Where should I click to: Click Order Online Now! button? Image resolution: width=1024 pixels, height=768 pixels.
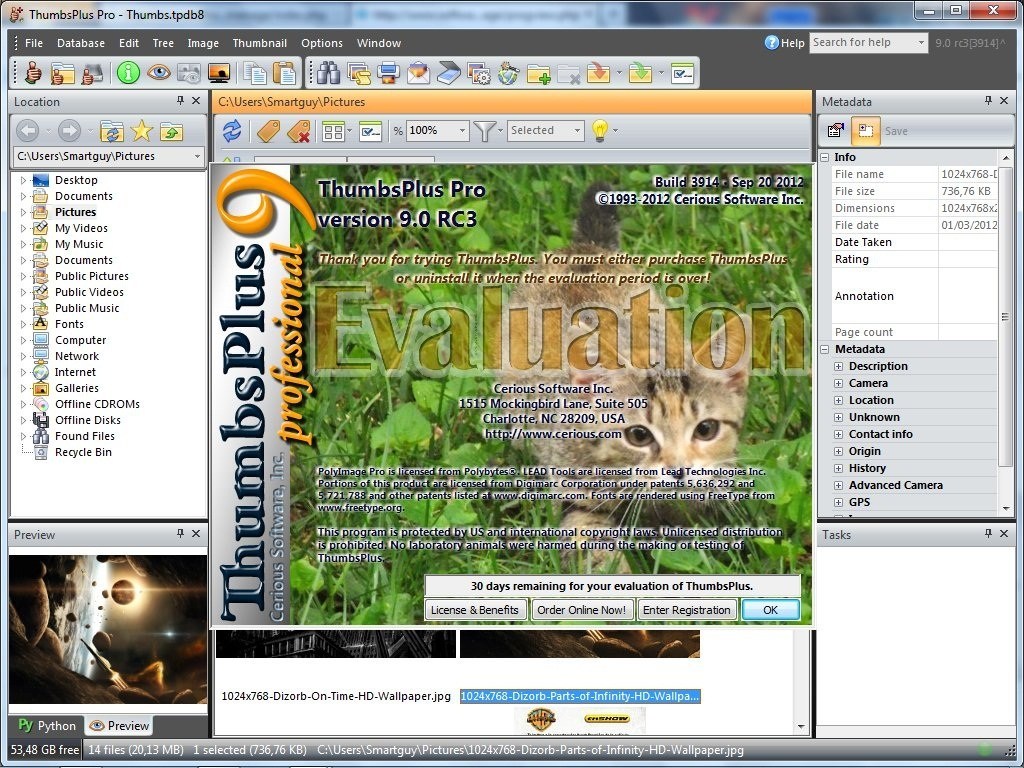pyautogui.click(x=581, y=610)
